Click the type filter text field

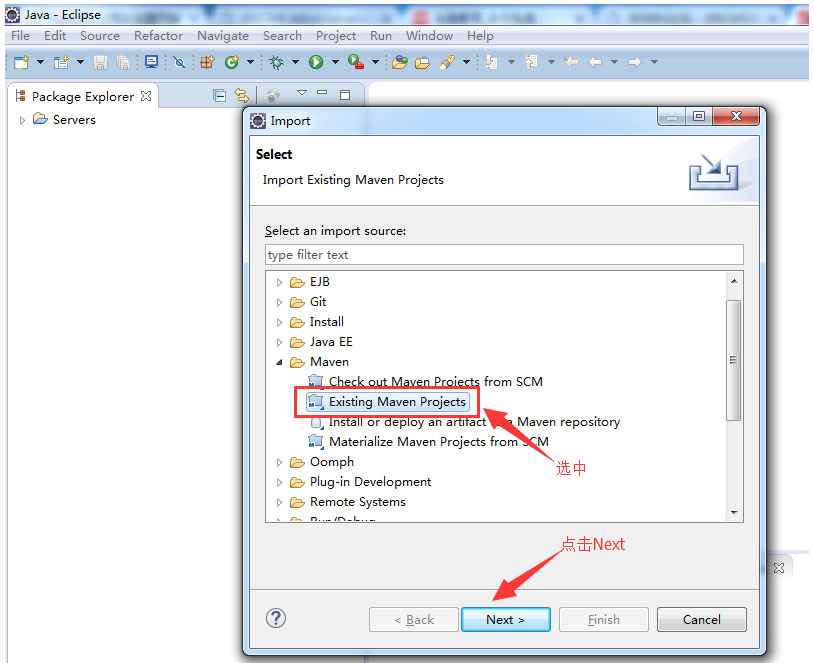point(504,255)
